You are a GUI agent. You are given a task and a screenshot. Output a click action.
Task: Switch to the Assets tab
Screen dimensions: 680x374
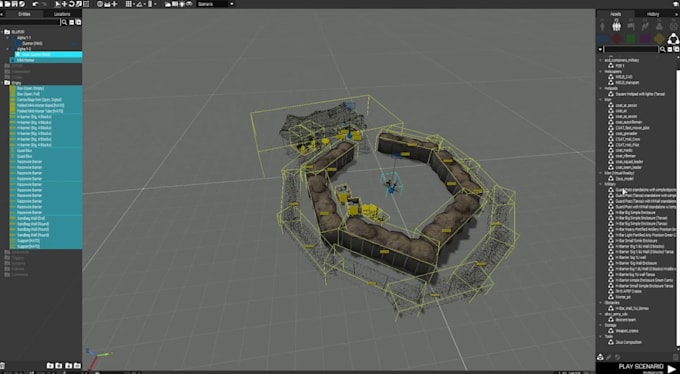[616, 14]
